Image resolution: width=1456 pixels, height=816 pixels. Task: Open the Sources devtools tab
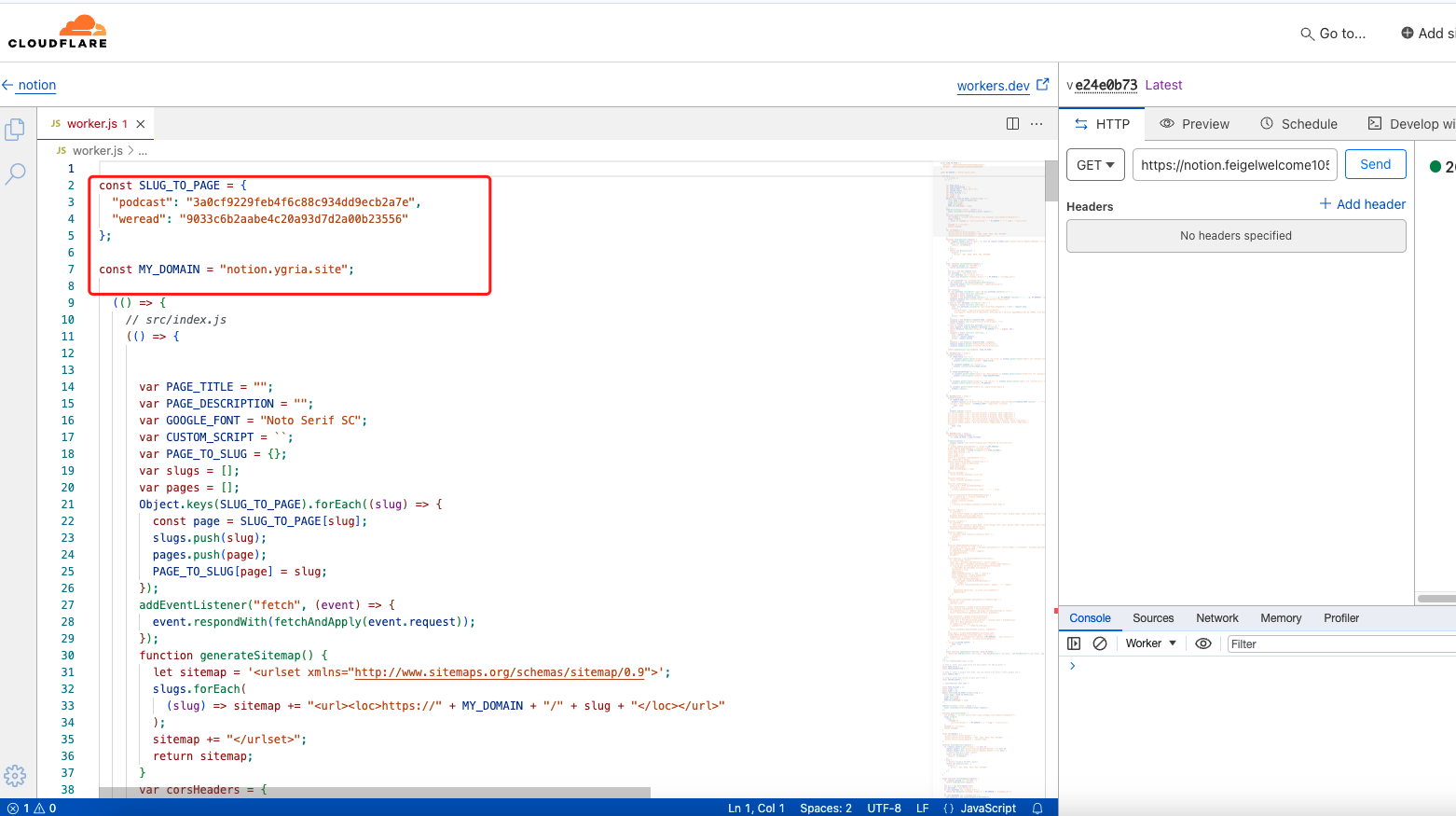pos(1153,618)
